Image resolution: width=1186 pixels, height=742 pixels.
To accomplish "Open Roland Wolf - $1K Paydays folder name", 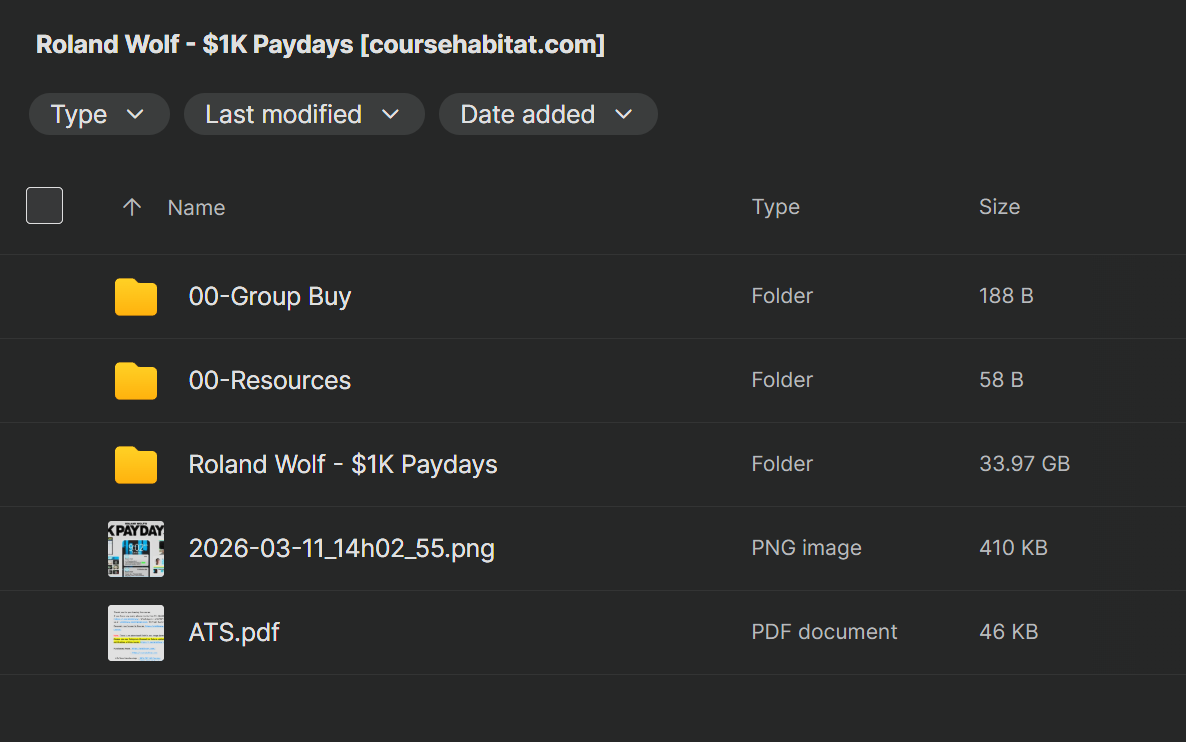I will 343,464.
